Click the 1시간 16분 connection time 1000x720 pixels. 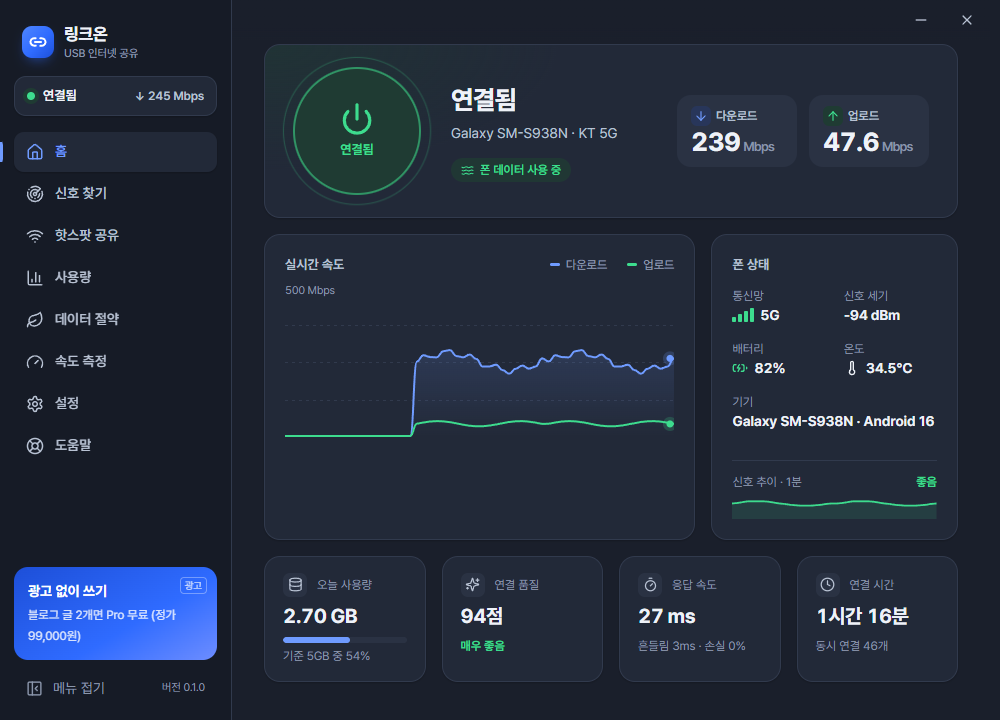pyautogui.click(x=862, y=616)
